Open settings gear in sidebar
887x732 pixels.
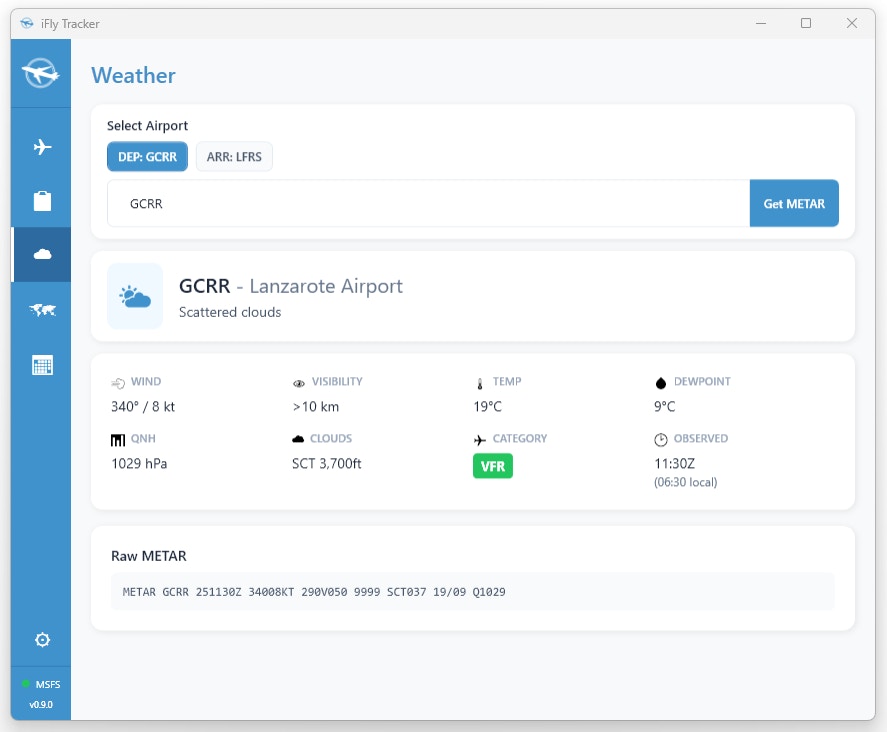tap(42, 640)
